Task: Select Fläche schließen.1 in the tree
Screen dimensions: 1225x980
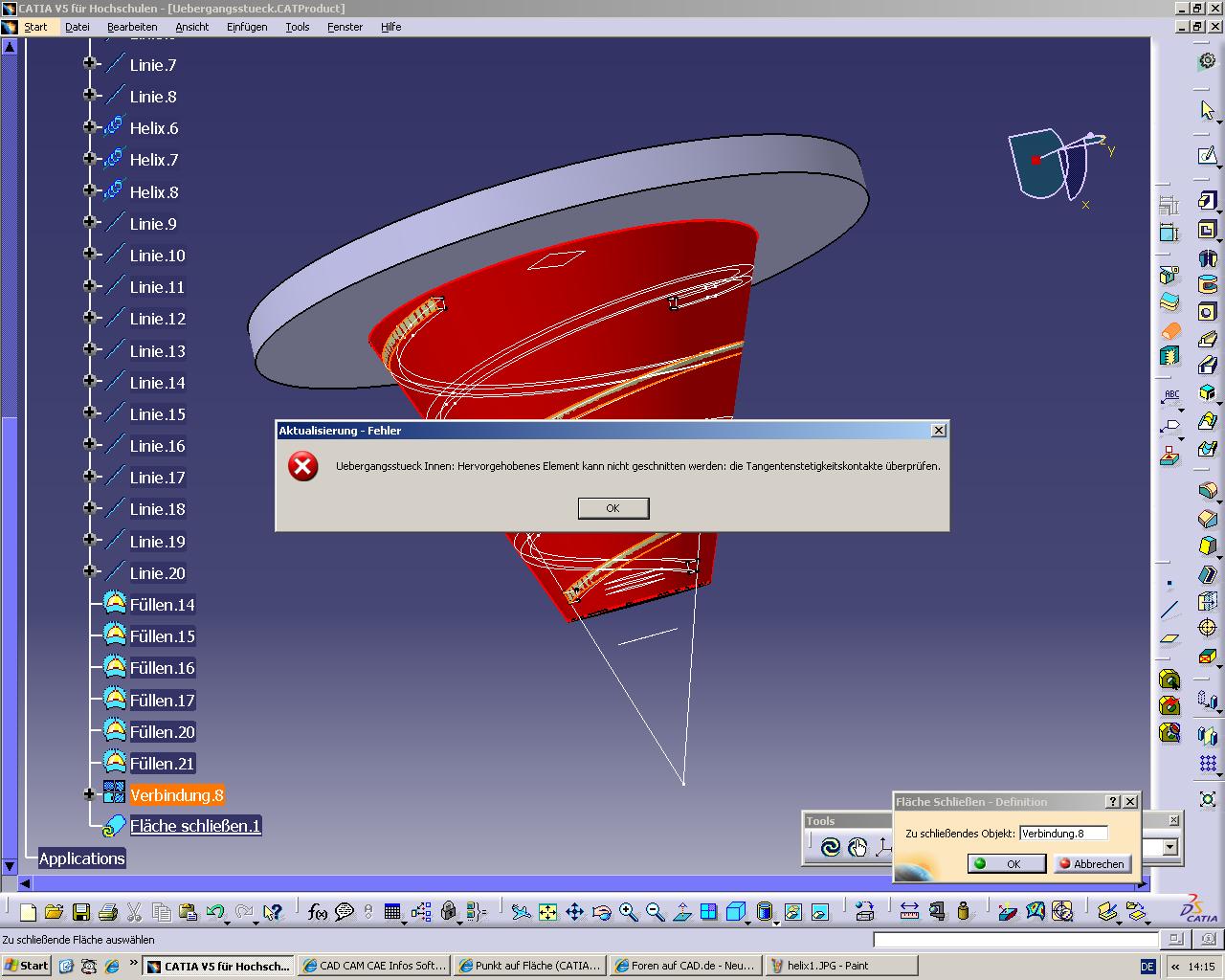Action: tap(195, 826)
